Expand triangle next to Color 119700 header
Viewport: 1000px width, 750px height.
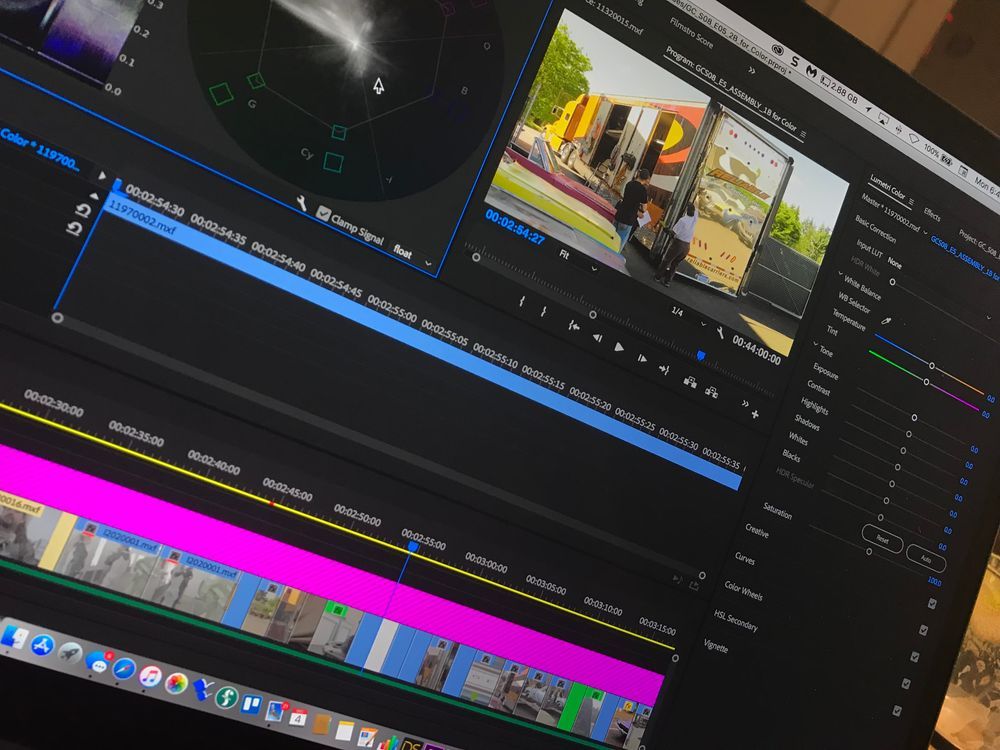point(102,175)
